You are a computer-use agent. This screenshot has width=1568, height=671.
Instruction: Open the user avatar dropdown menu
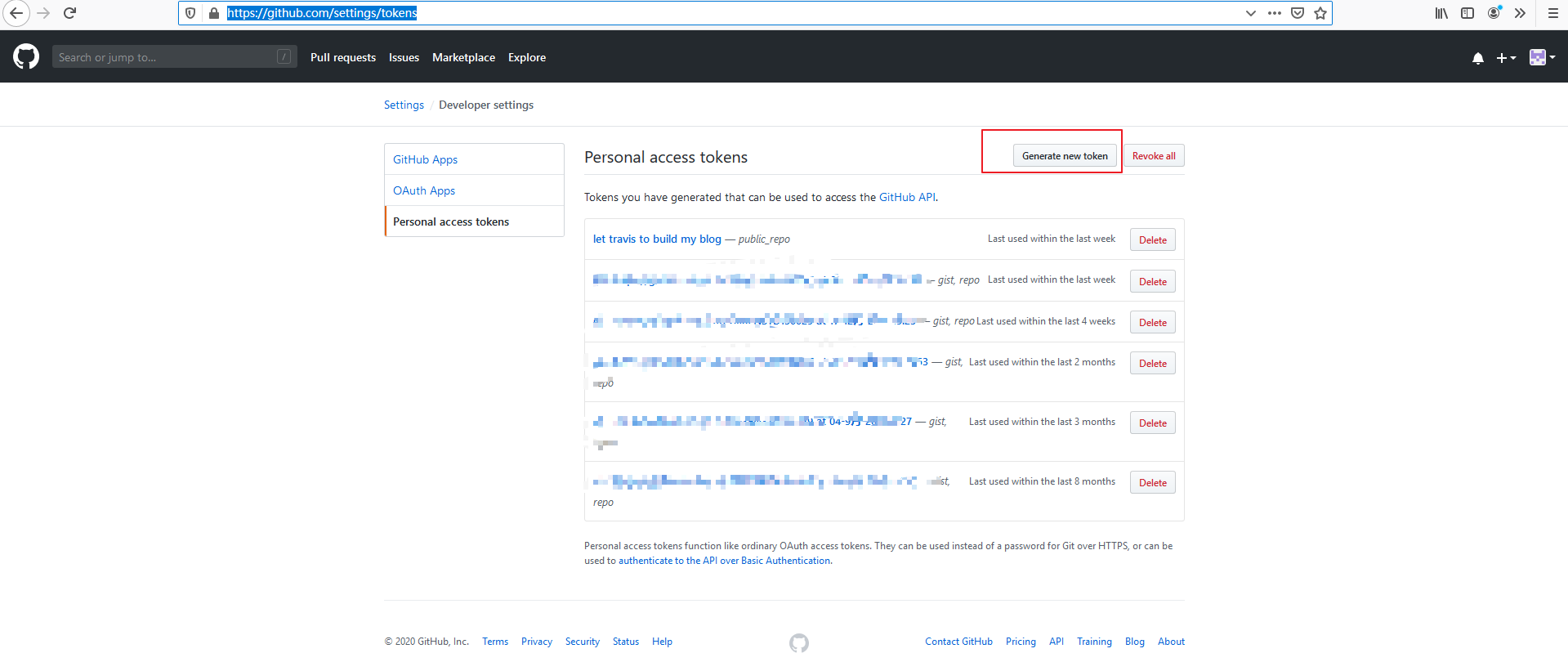1543,57
